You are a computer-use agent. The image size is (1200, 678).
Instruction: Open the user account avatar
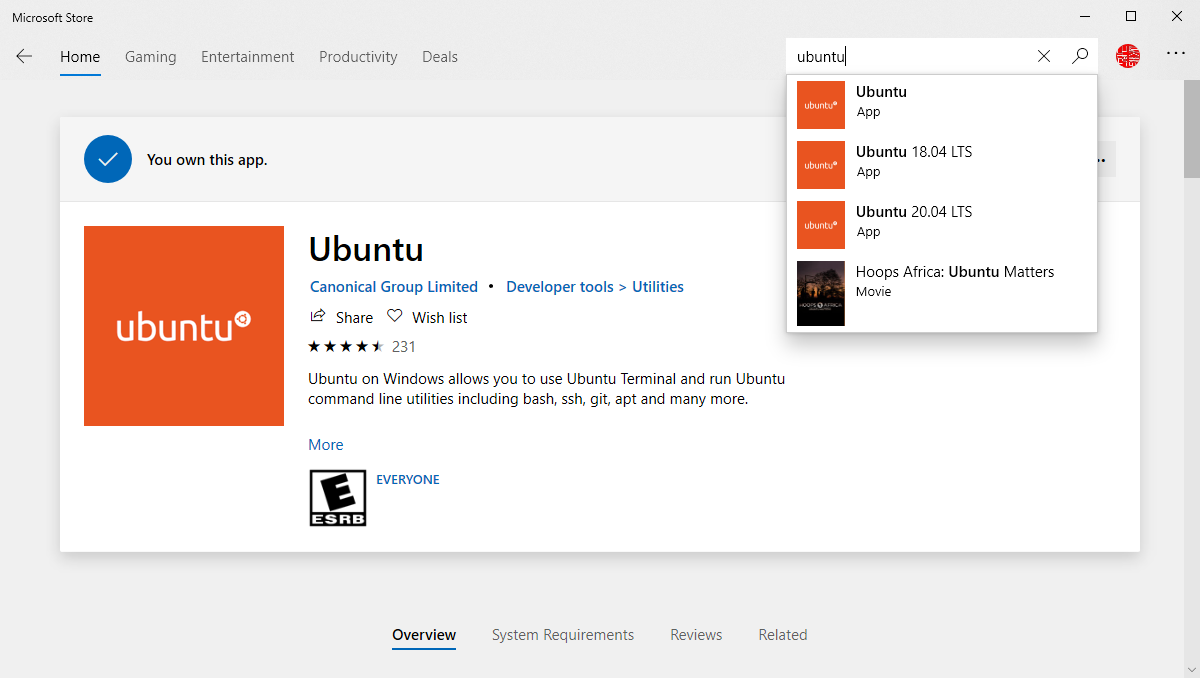[x=1128, y=57]
